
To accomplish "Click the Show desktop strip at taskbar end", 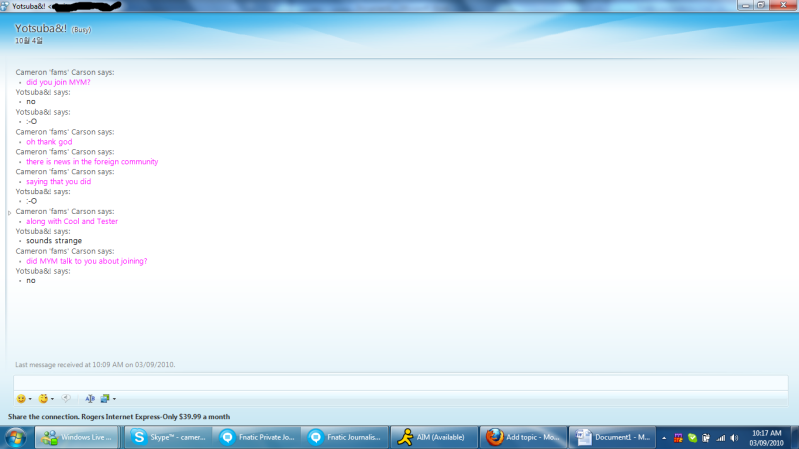I will tap(795, 437).
